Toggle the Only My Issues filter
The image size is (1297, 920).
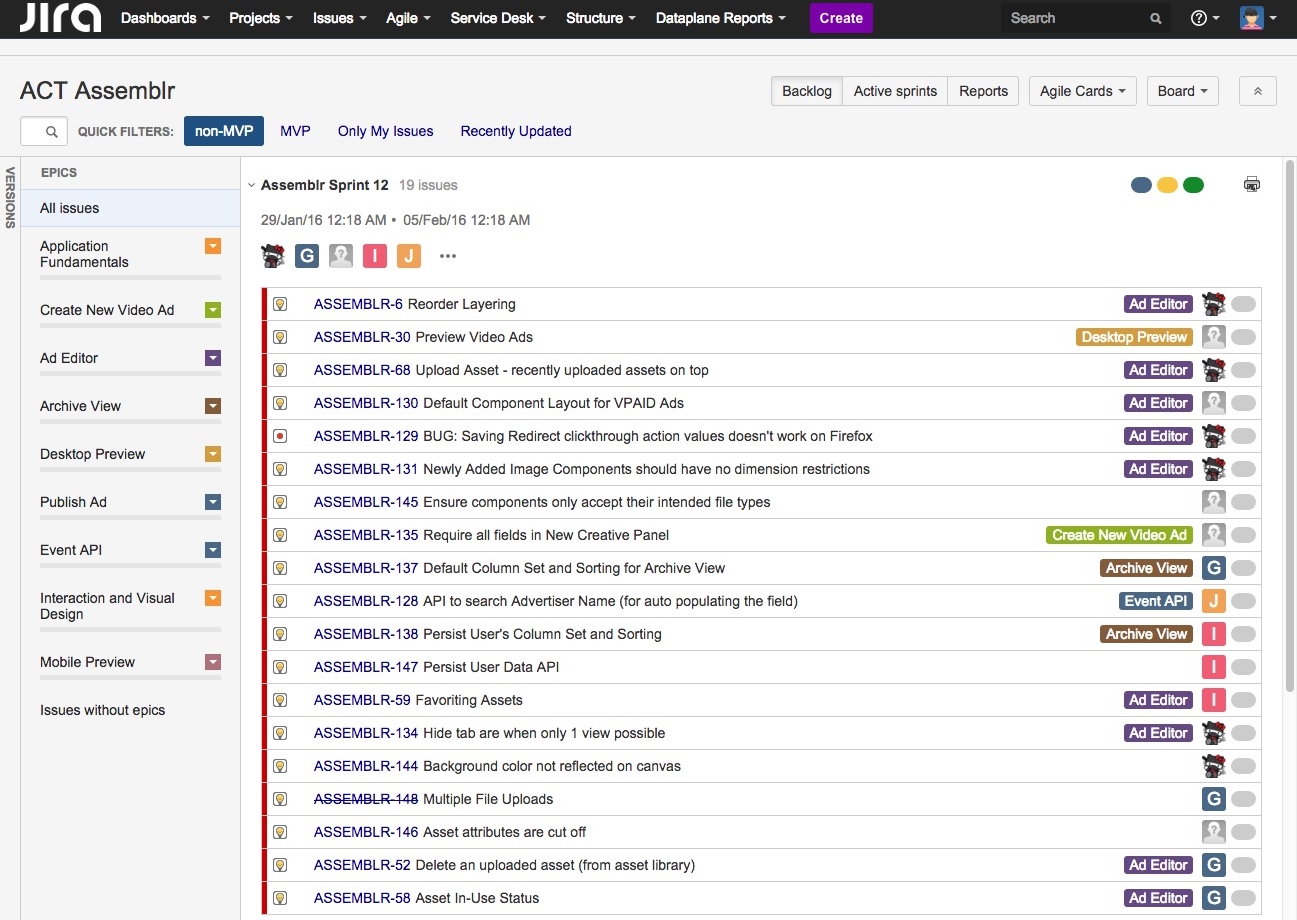click(x=386, y=131)
